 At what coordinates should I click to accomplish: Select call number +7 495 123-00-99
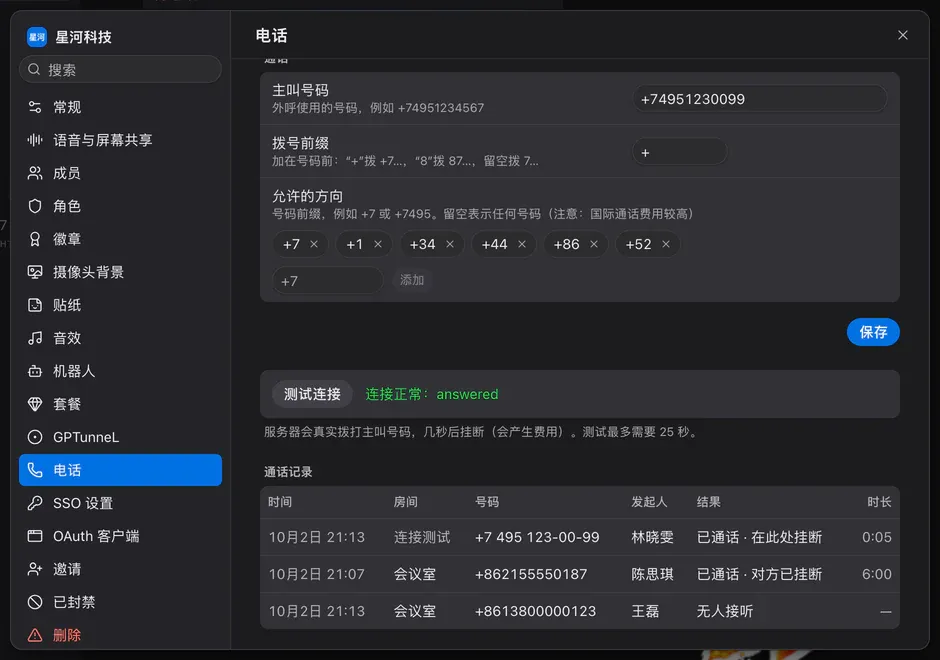537,537
